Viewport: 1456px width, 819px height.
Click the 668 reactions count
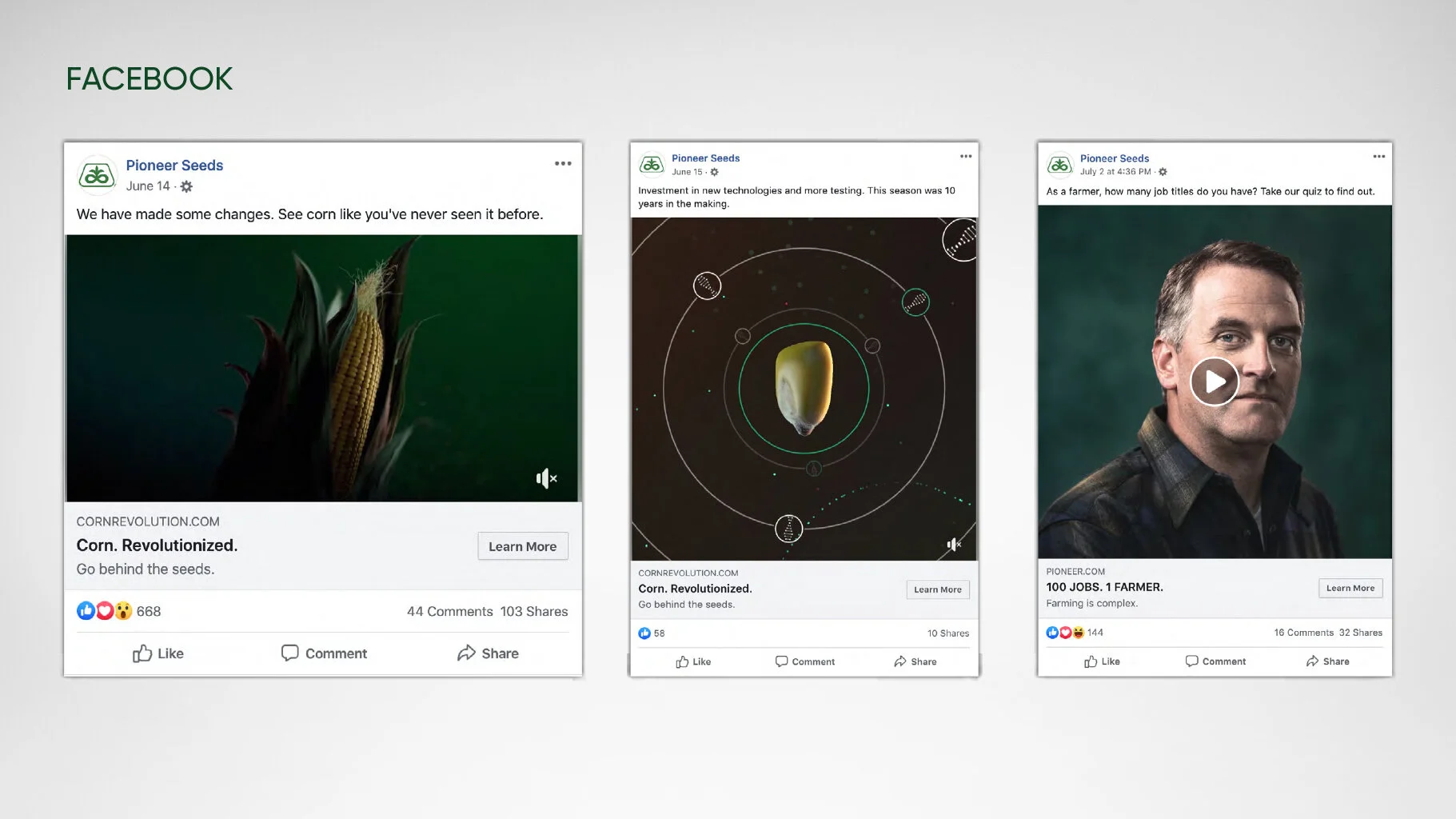click(149, 612)
